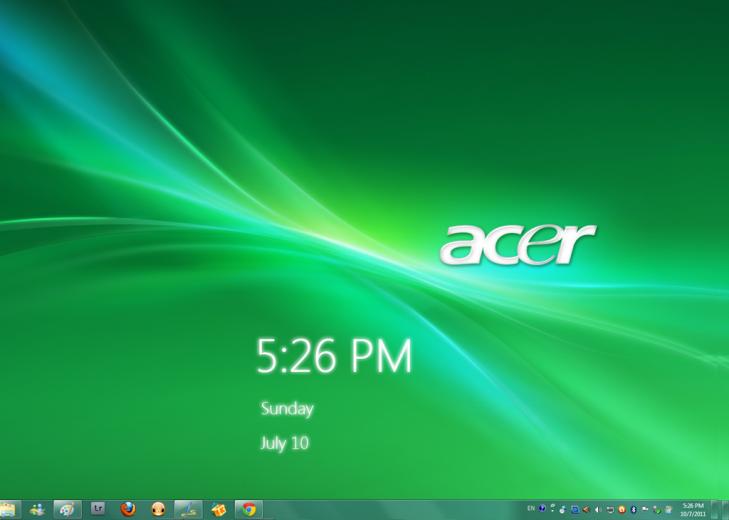This screenshot has height=520, width=729.
Task: Click the "Sunday" text on the desktop
Action: (x=287, y=409)
